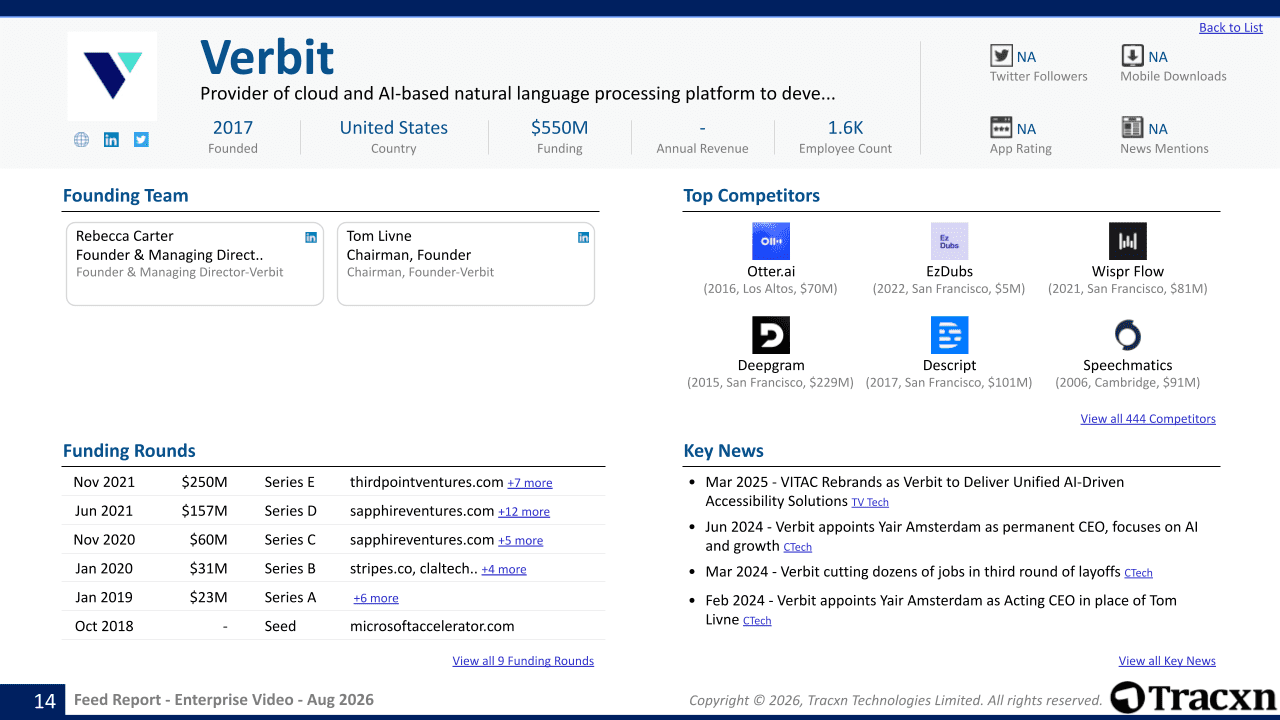This screenshot has height=720, width=1280.
Task: Open Verbit's Twitter icon under logo
Action: [x=141, y=140]
